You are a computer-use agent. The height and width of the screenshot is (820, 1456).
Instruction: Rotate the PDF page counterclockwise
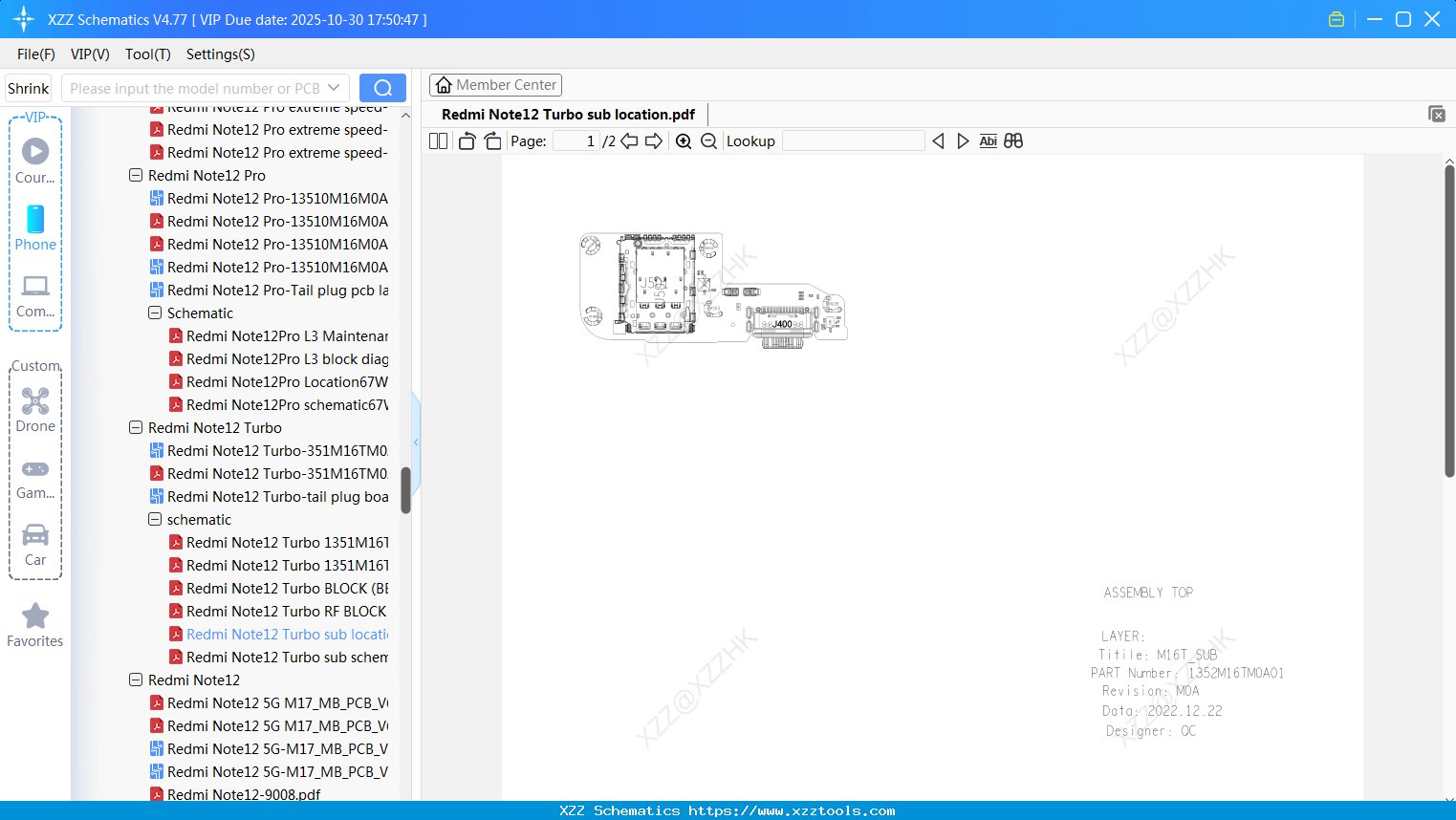466,140
